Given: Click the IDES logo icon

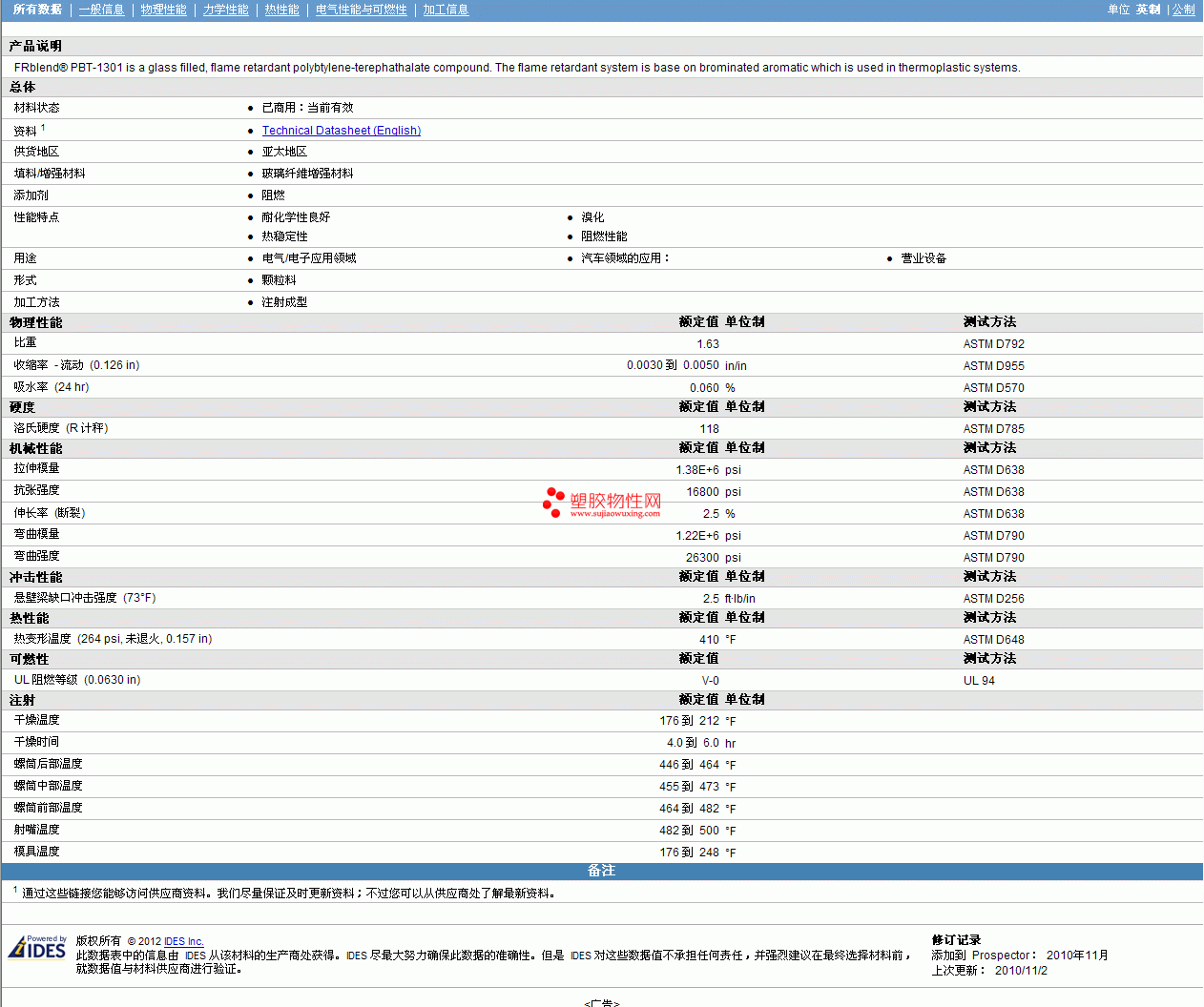Looking at the screenshot, I should 37,946.
